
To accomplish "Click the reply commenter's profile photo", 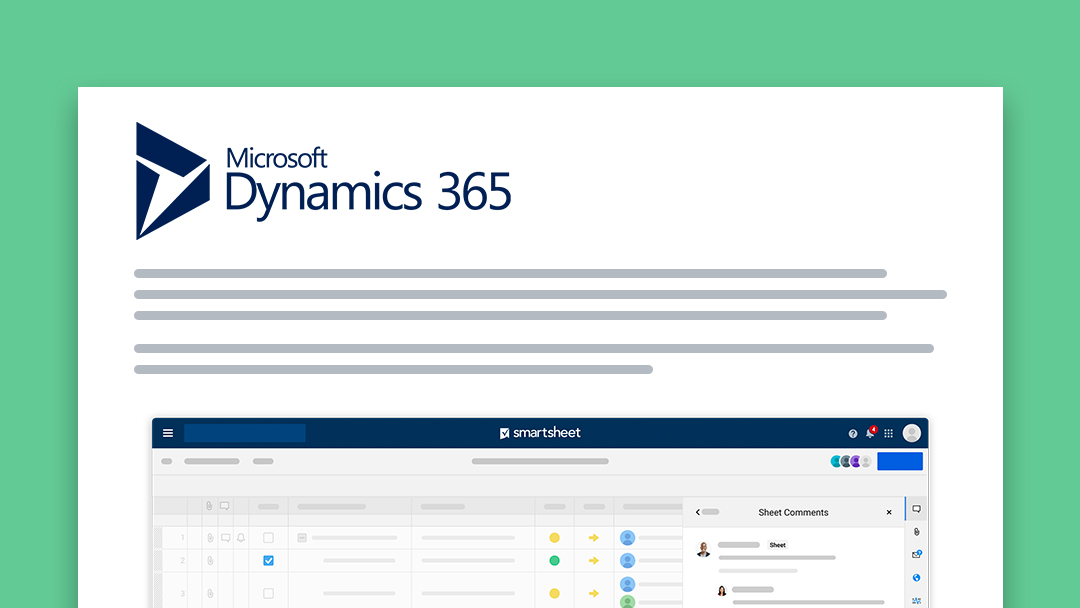I will coord(722,591).
